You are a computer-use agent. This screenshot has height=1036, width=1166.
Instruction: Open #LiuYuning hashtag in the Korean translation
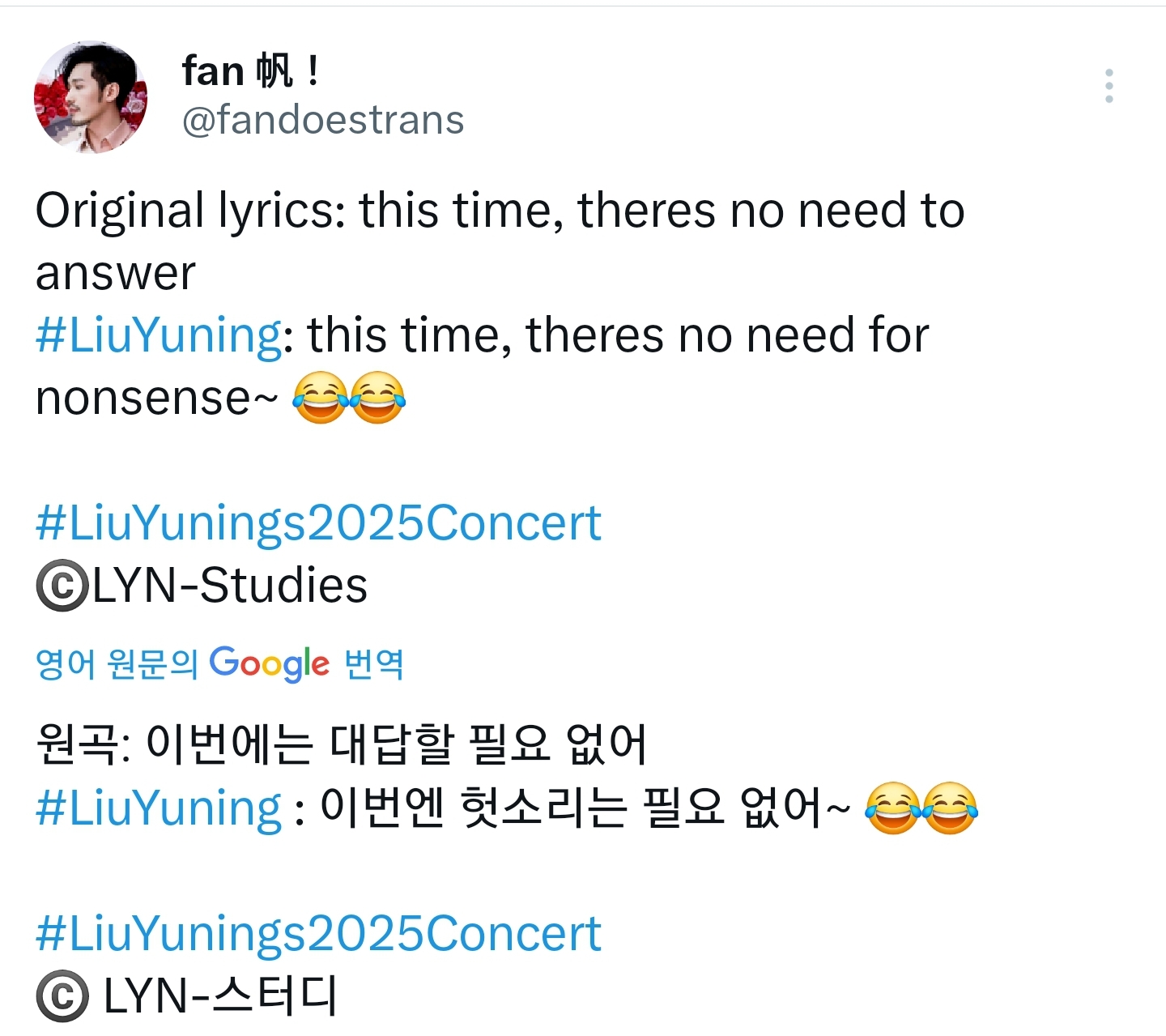tap(159, 808)
